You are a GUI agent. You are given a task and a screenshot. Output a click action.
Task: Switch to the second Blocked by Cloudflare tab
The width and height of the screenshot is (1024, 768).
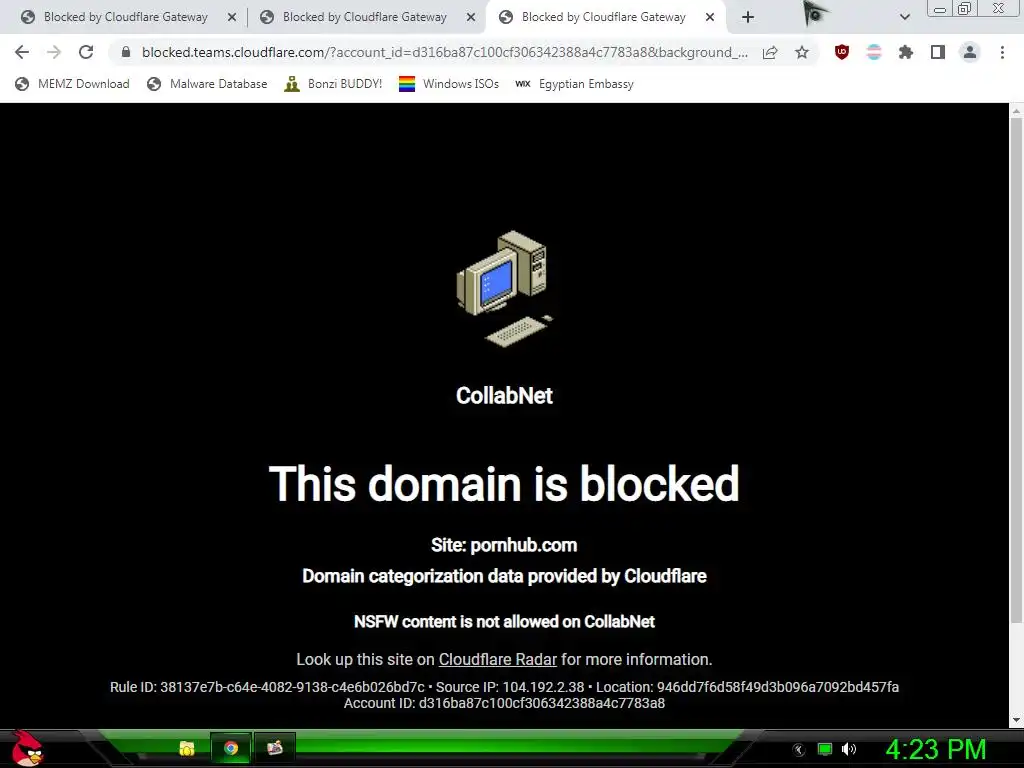point(366,17)
